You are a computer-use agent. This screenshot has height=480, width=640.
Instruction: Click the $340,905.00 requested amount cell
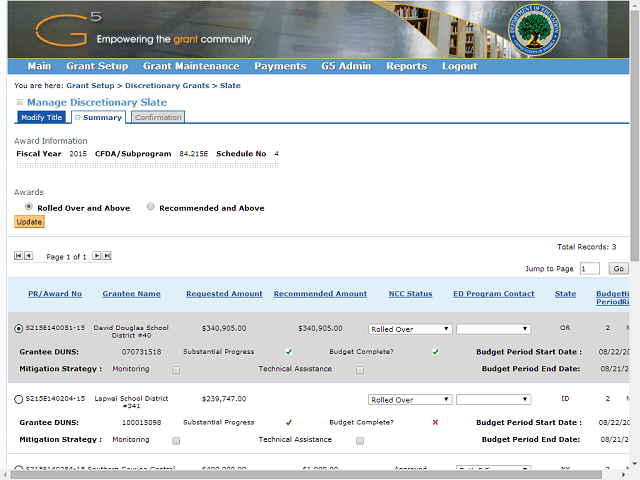[x=224, y=329]
